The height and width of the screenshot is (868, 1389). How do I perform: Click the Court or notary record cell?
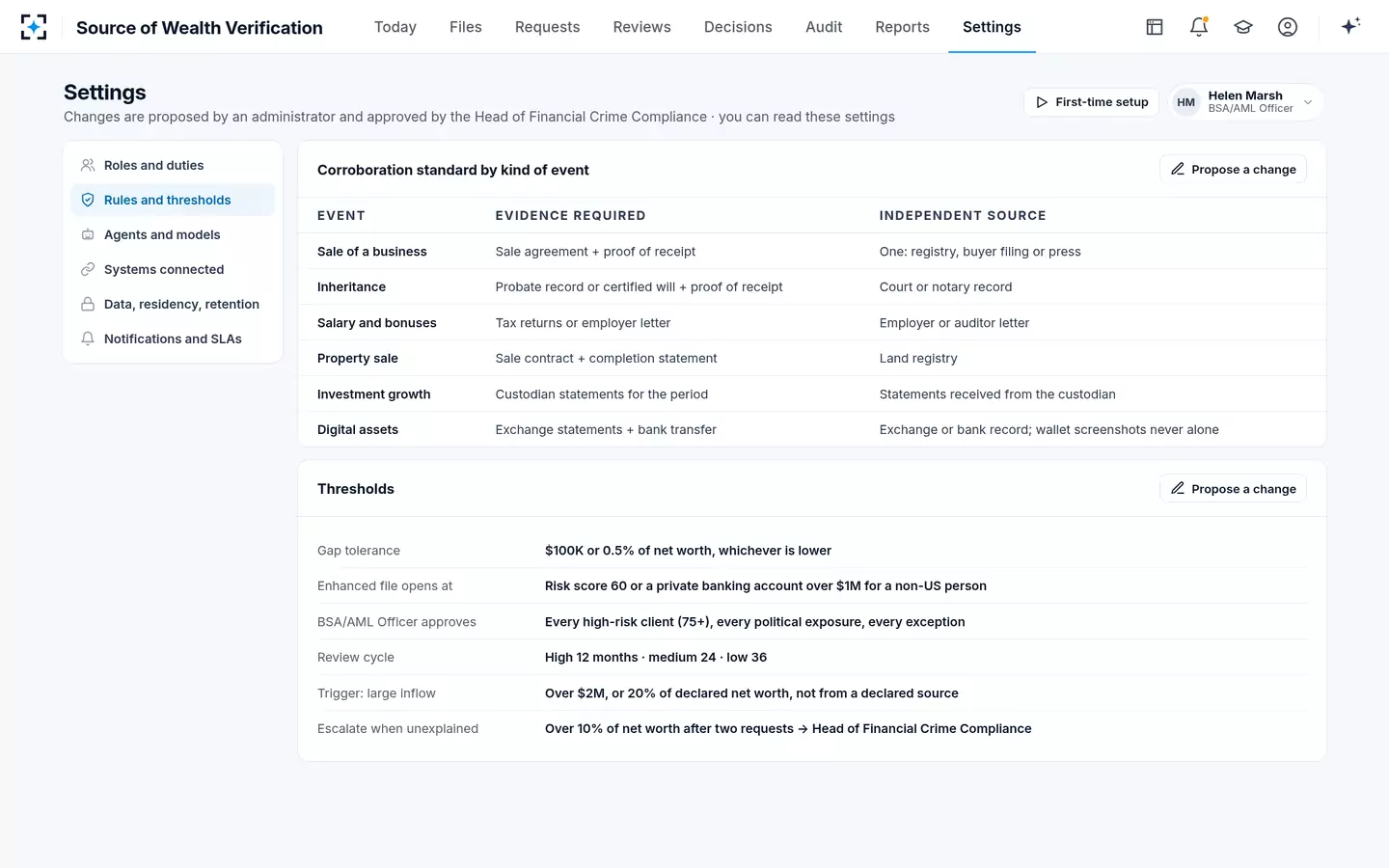[x=945, y=287]
